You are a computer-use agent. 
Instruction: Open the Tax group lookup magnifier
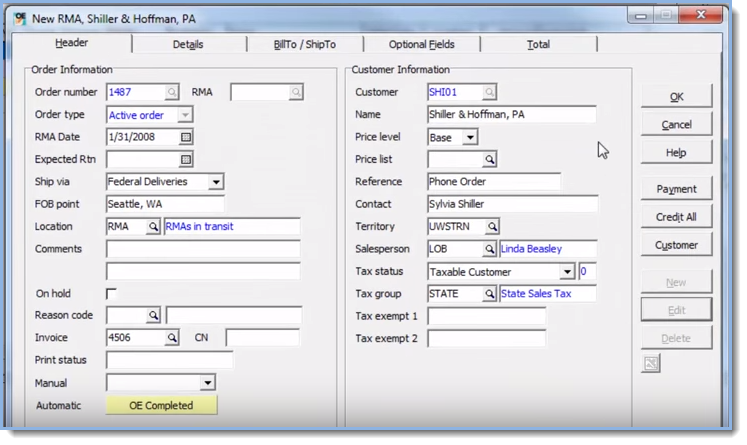pyautogui.click(x=489, y=294)
